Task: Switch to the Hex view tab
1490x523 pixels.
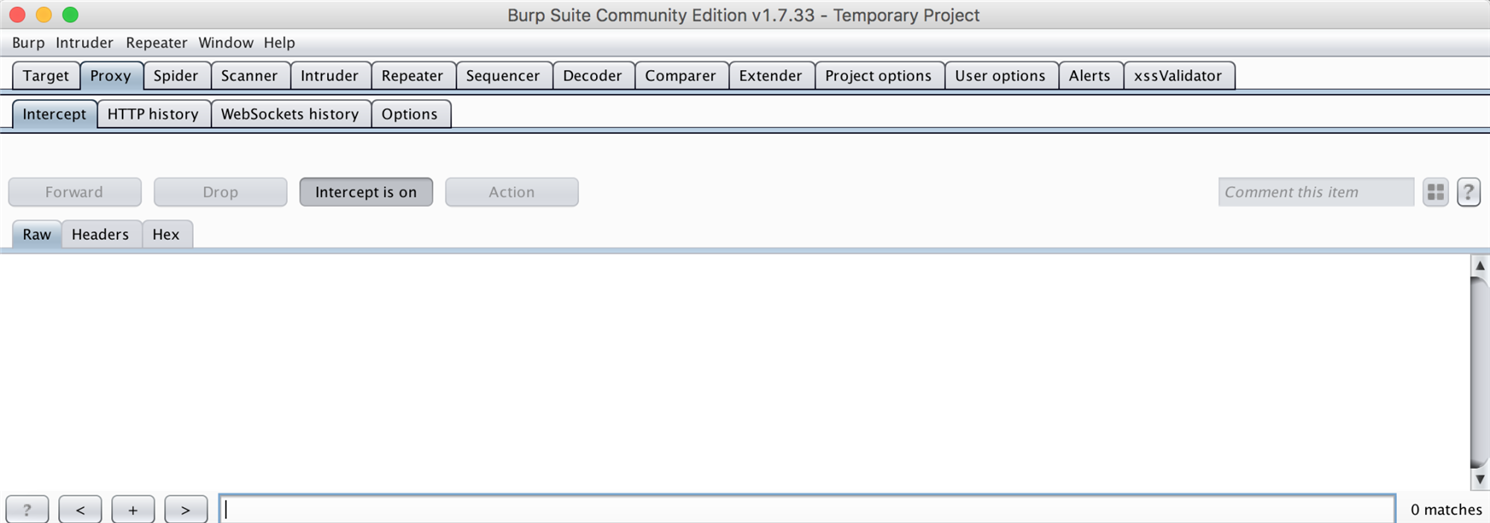Action: pos(166,234)
